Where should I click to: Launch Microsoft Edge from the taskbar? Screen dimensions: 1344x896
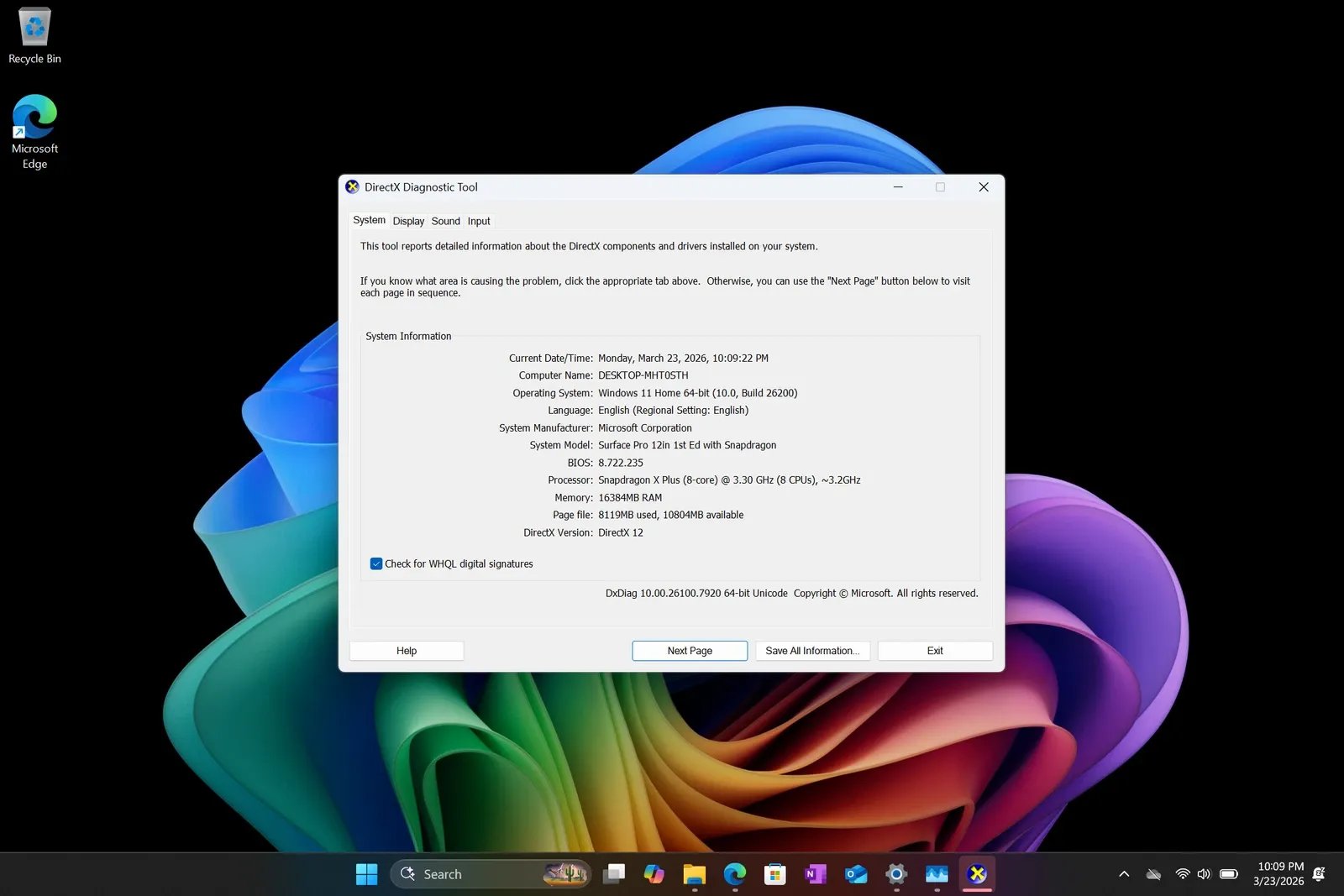coord(734,873)
